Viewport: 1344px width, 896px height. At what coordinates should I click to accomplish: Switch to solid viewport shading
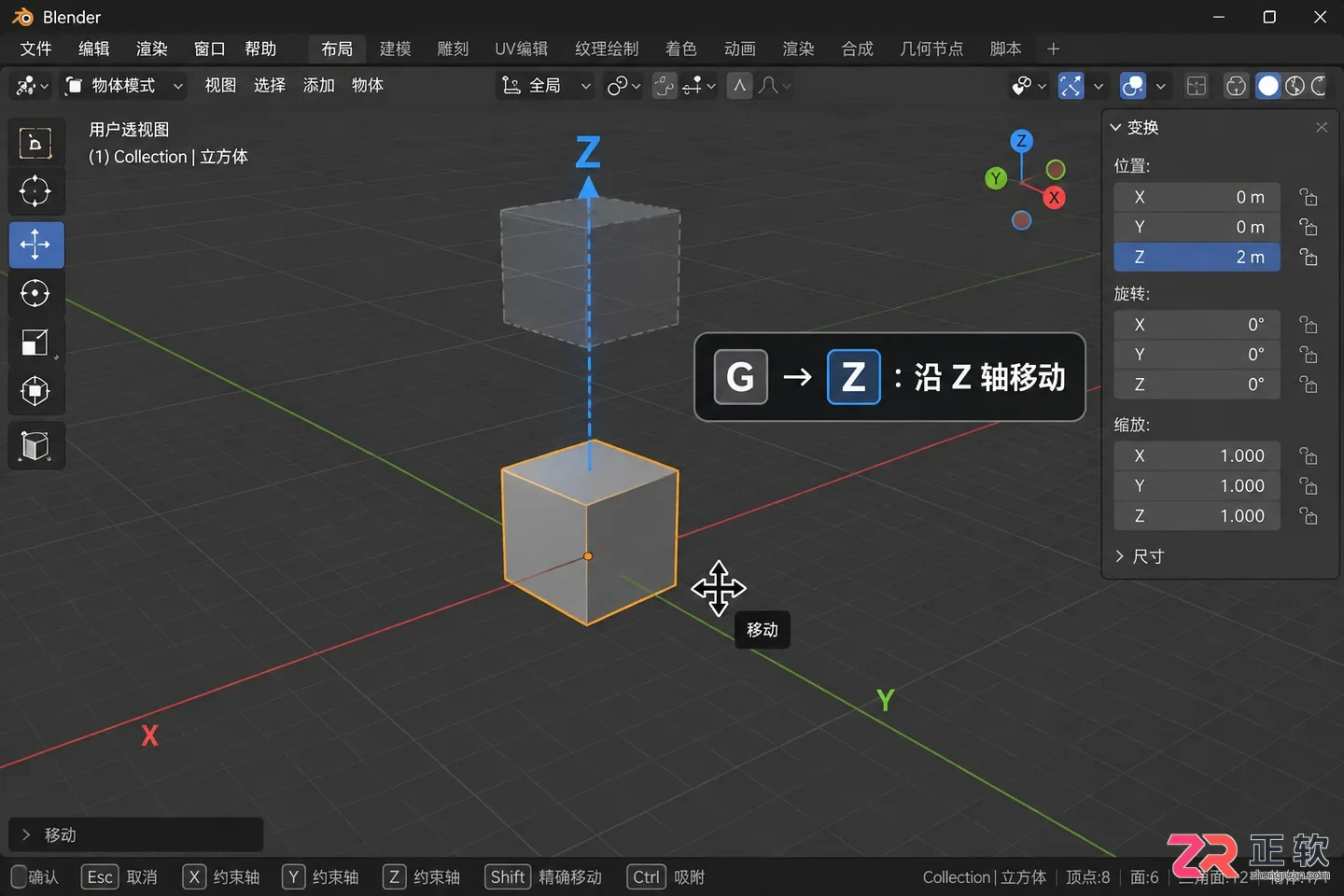tap(1268, 86)
